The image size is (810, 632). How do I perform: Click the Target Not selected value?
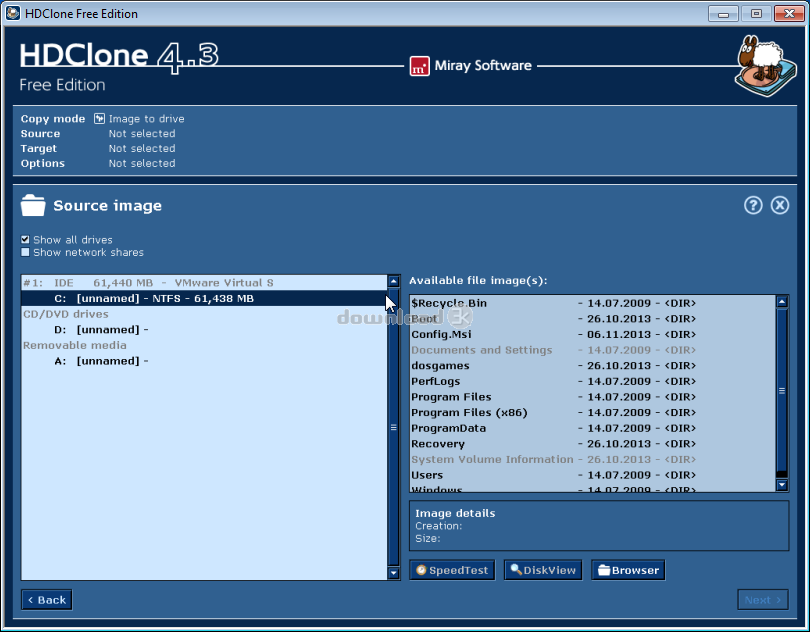click(142, 149)
